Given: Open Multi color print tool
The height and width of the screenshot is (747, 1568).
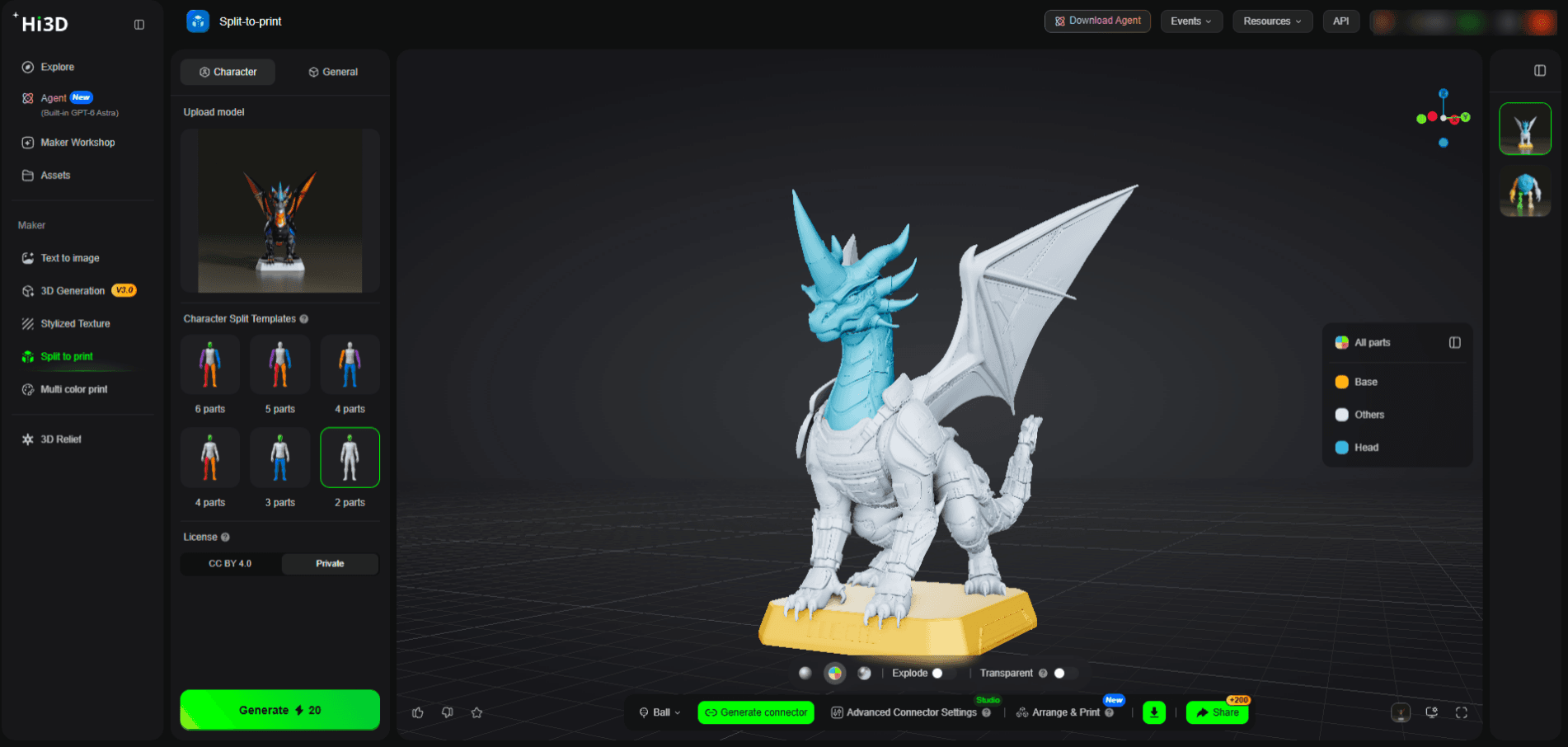Looking at the screenshot, I should pyautogui.click(x=65, y=389).
